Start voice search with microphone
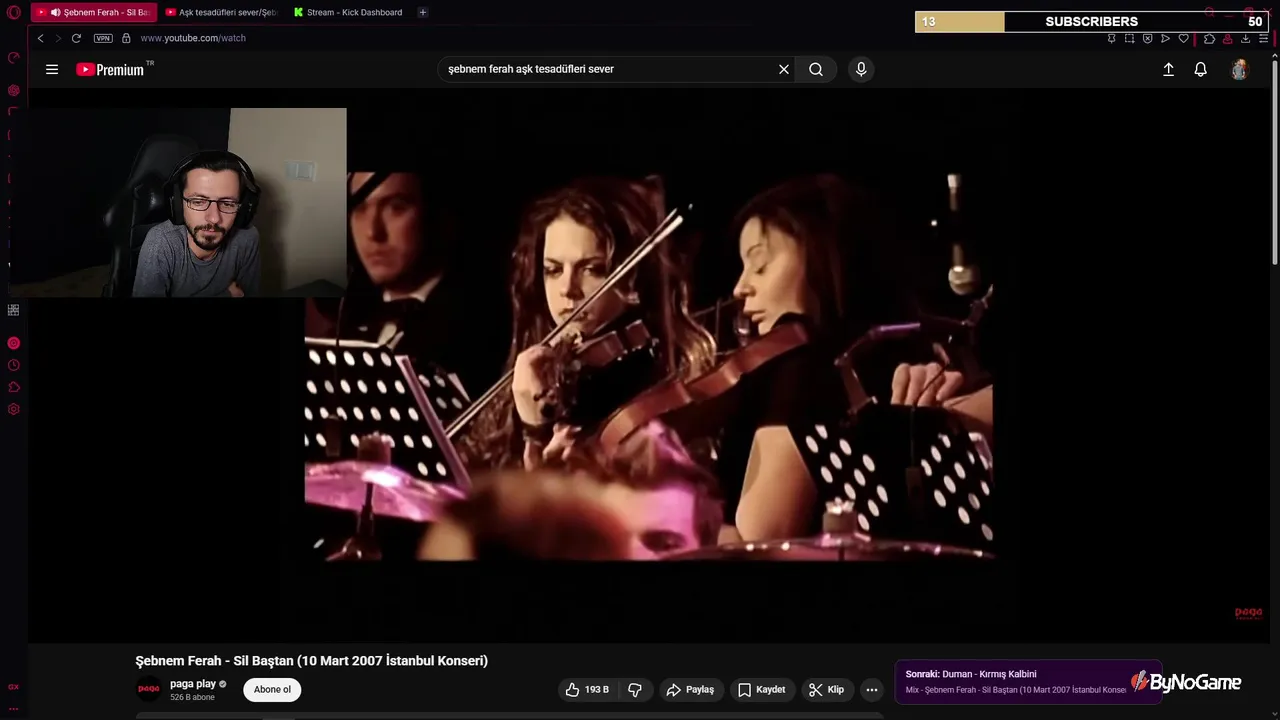This screenshot has width=1280, height=720. (x=861, y=69)
